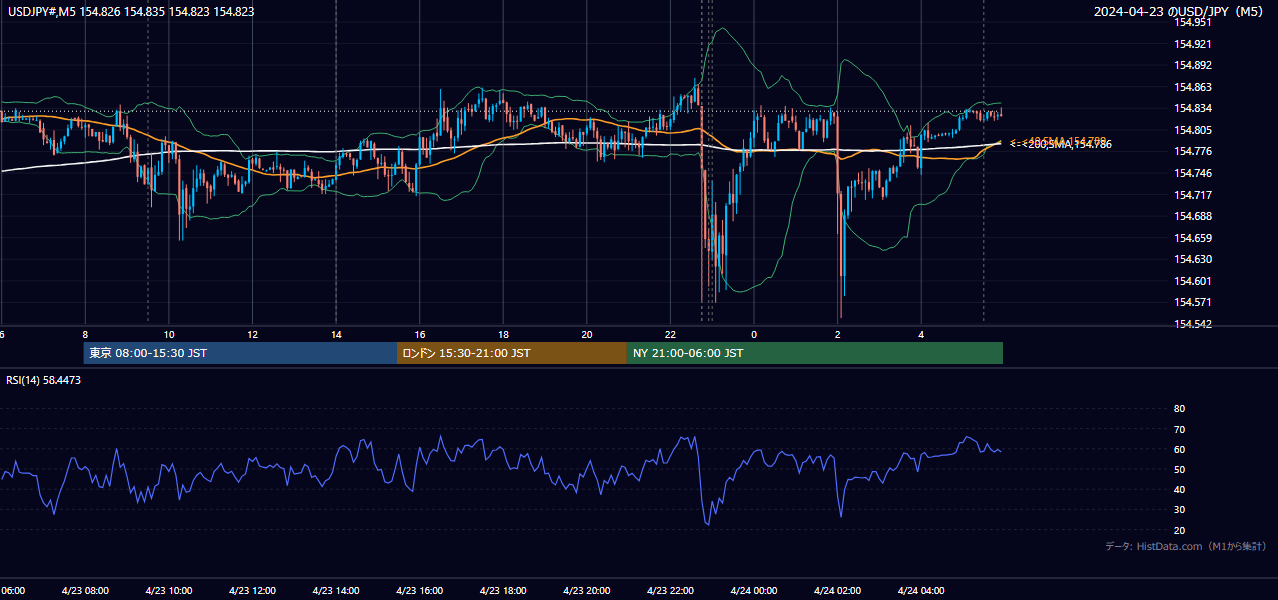The width and height of the screenshot is (1278, 600).
Task: Click hour tick 16 below price chart
Action: point(420,334)
